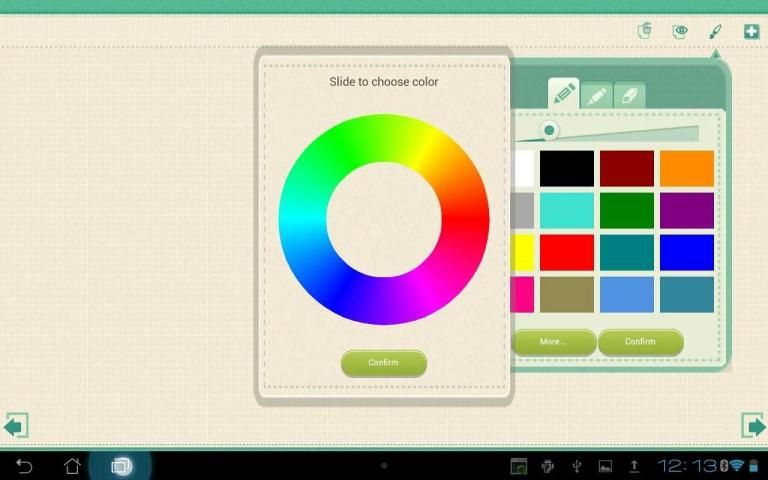768x480 pixels.
Task: Click the brush size slider handle
Action: click(549, 130)
